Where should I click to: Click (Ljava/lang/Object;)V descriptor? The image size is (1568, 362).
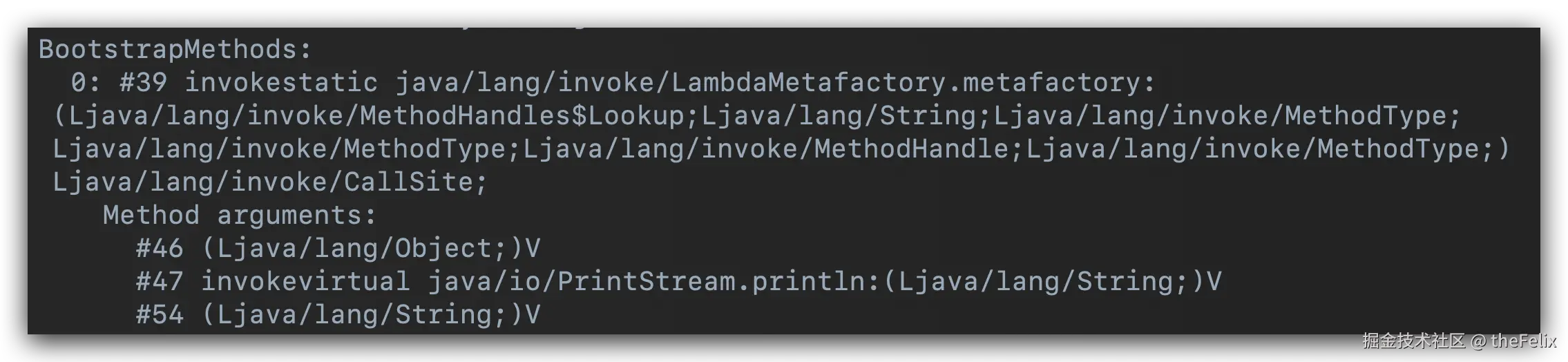pyautogui.click(x=371, y=249)
